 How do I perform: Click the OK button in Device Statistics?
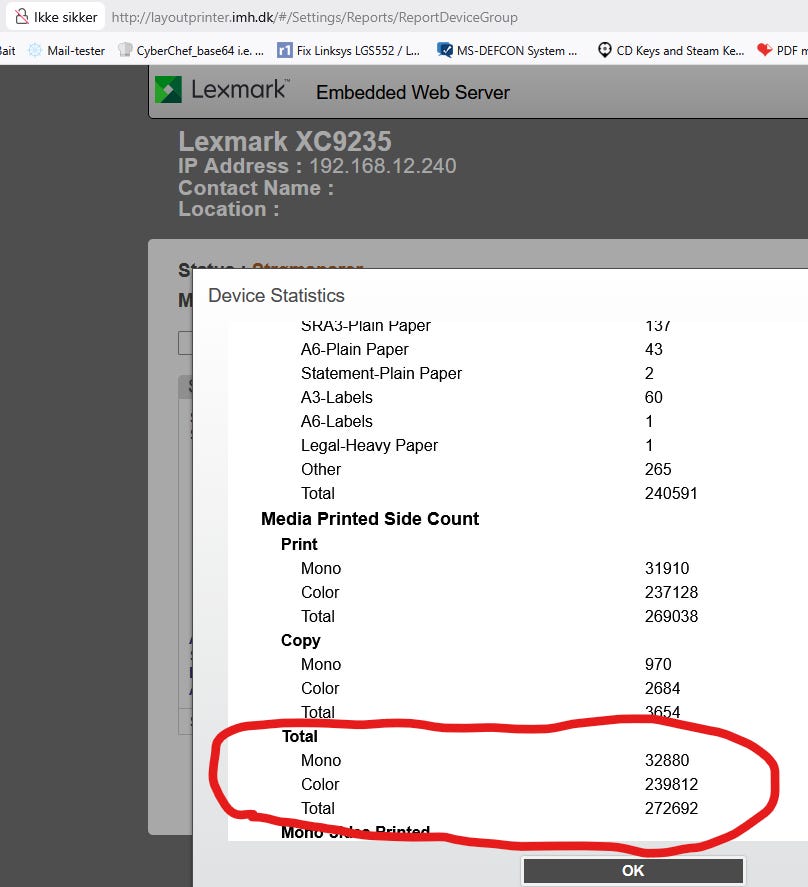pos(633,871)
